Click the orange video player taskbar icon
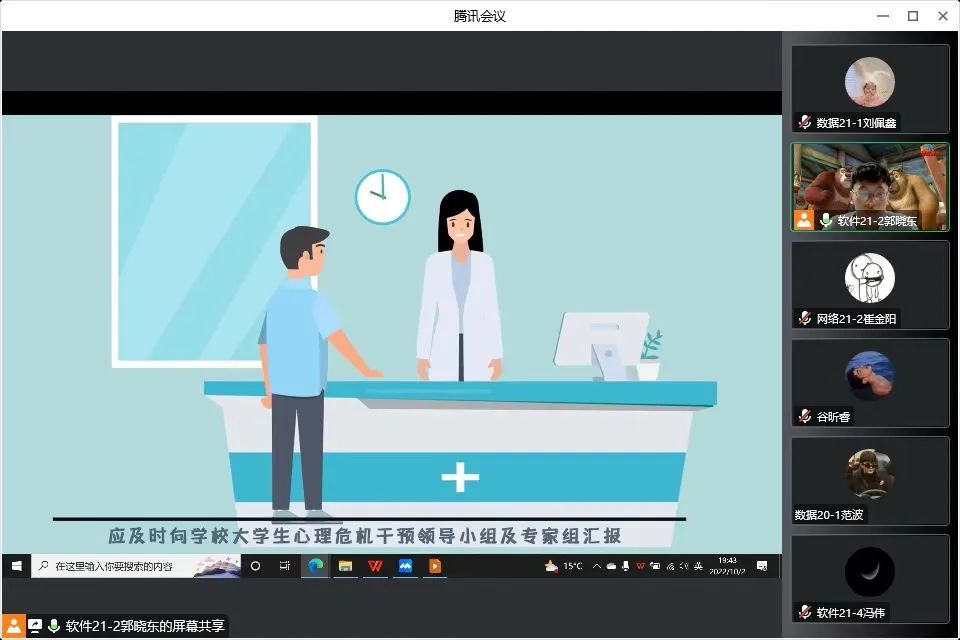The height and width of the screenshot is (640, 960). tap(435, 566)
